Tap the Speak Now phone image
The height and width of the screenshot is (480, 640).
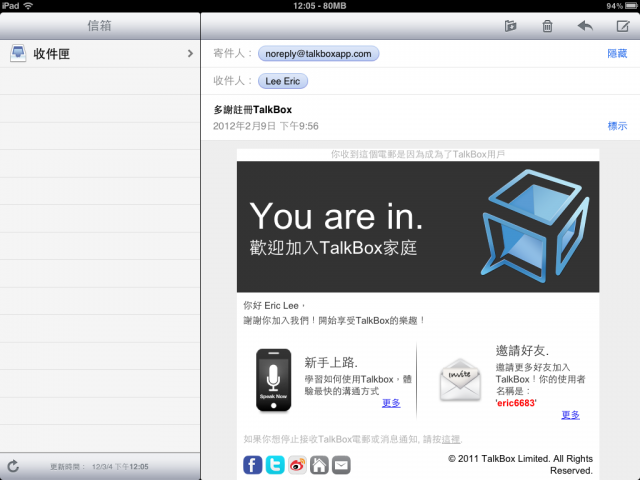click(x=273, y=380)
